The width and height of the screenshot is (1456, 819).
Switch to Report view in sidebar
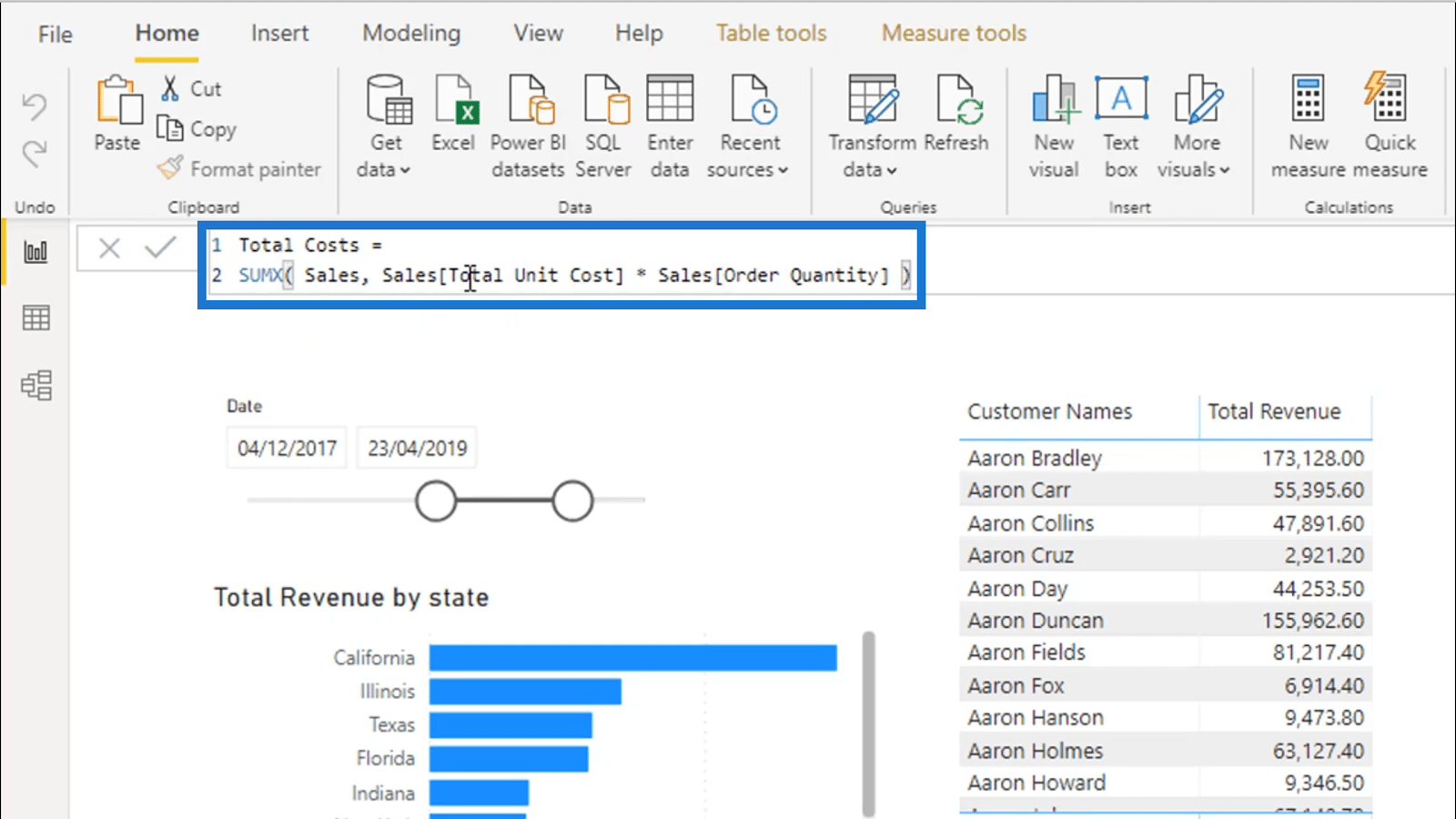click(36, 252)
